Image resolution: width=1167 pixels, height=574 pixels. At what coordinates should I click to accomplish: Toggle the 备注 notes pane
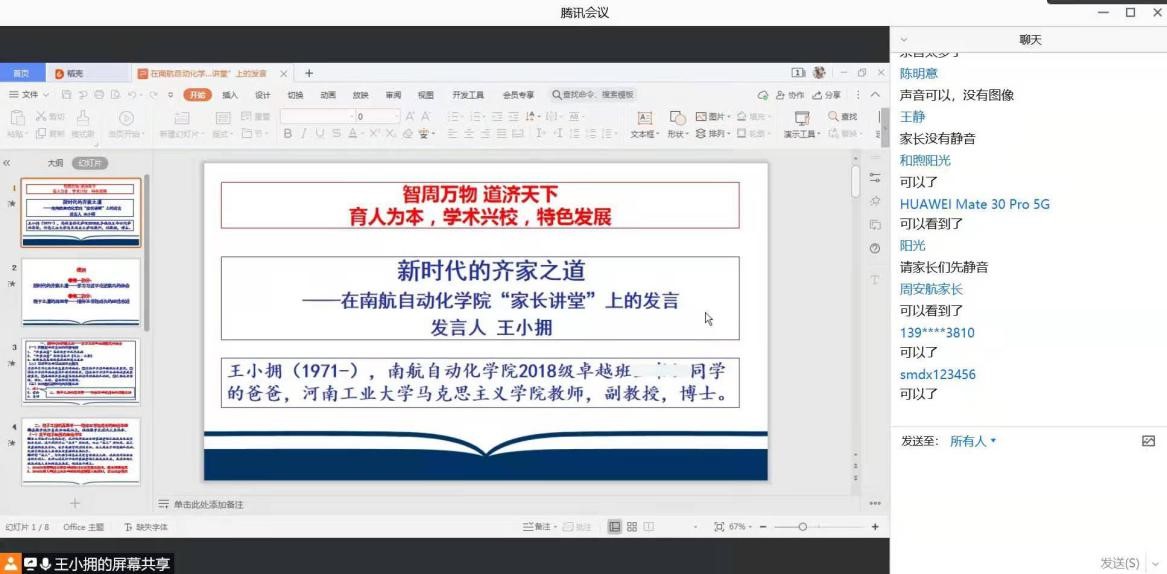tap(537, 527)
